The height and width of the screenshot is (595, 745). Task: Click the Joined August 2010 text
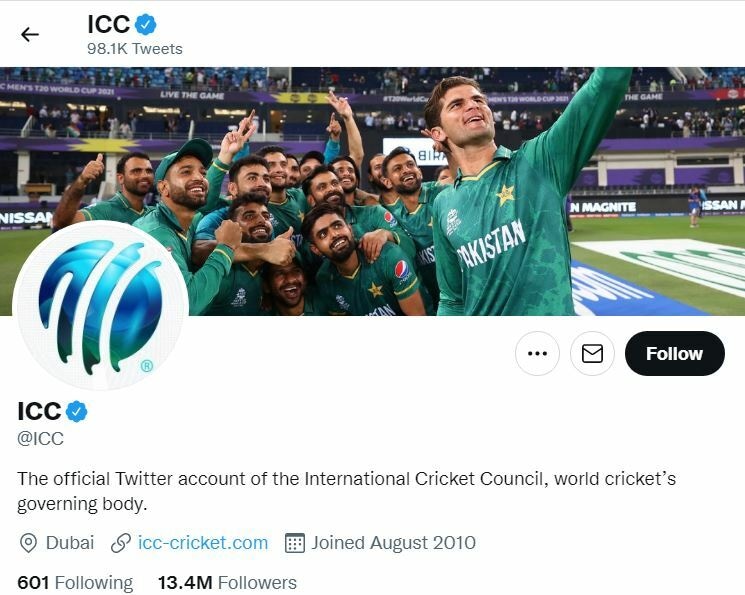[393, 543]
